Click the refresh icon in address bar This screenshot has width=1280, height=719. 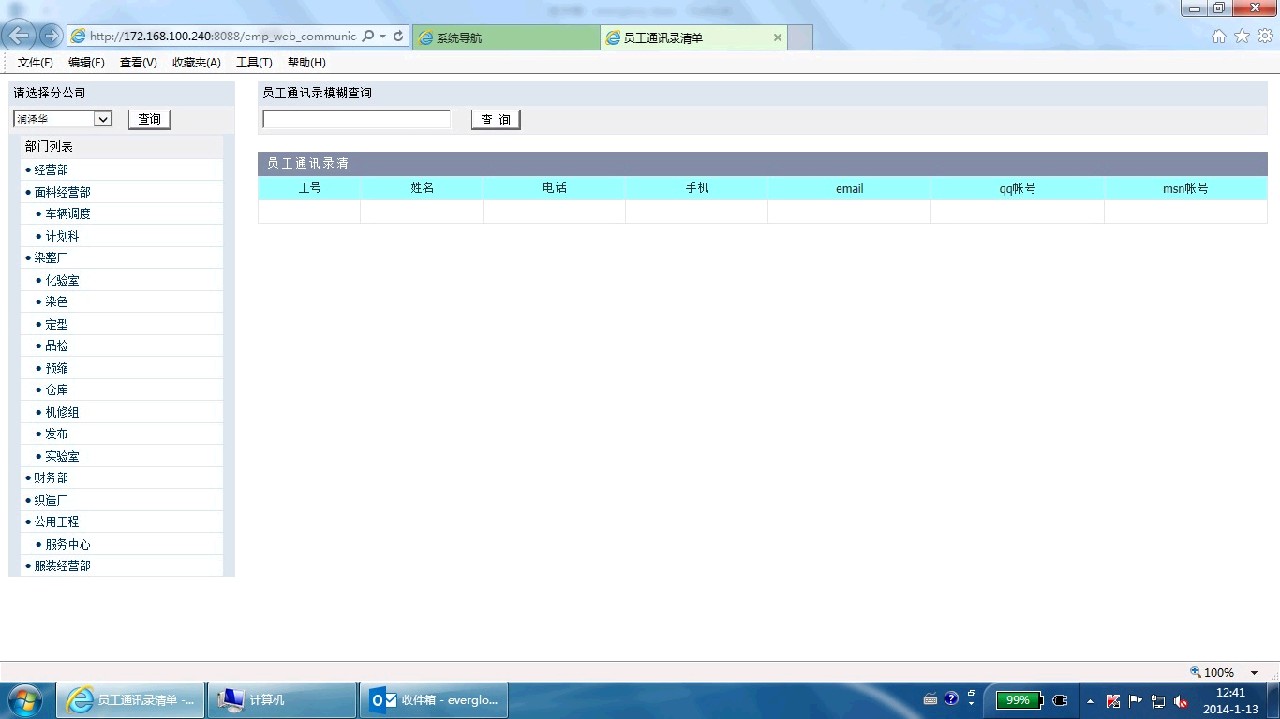(398, 36)
